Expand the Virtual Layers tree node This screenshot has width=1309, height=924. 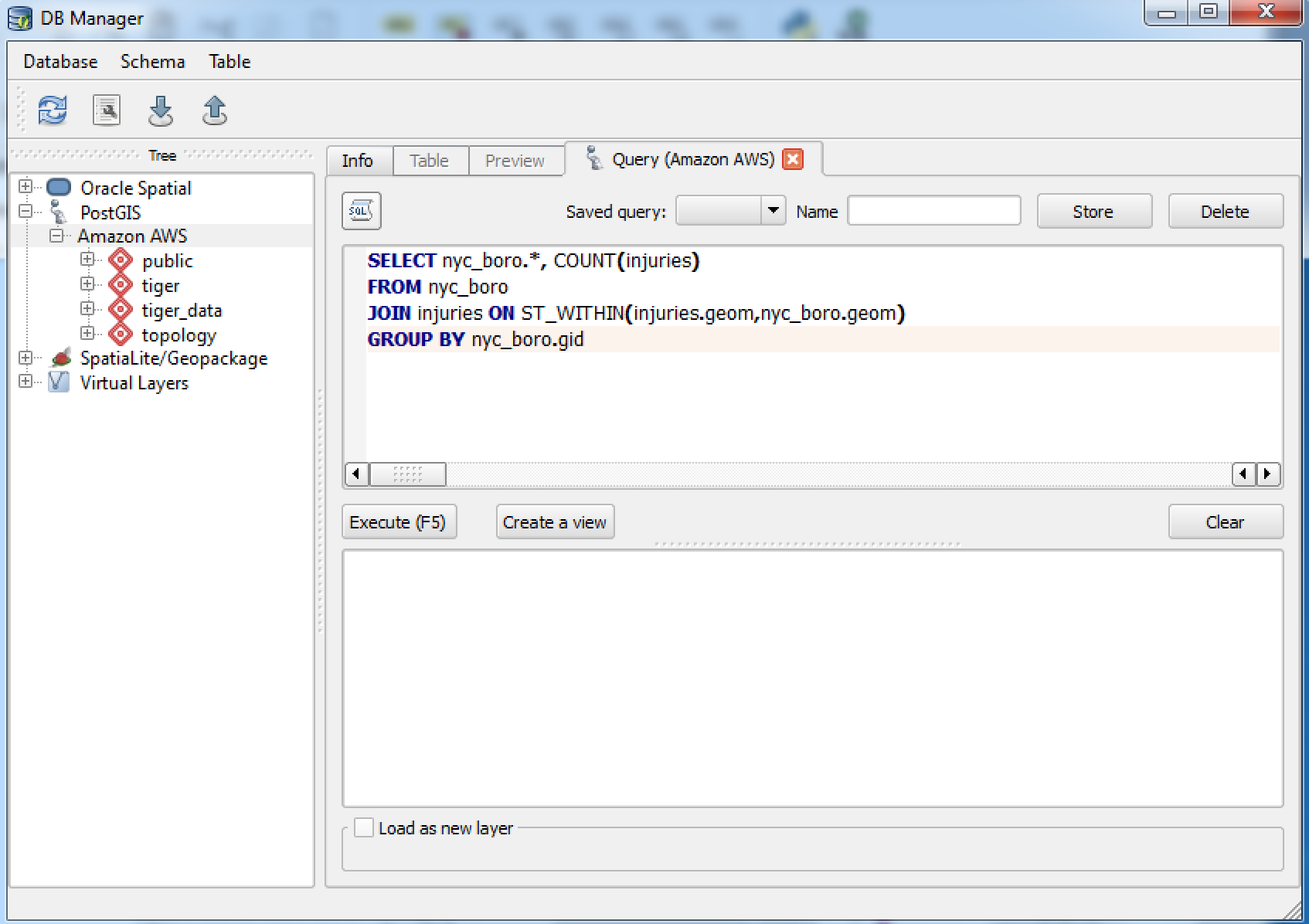point(25,382)
